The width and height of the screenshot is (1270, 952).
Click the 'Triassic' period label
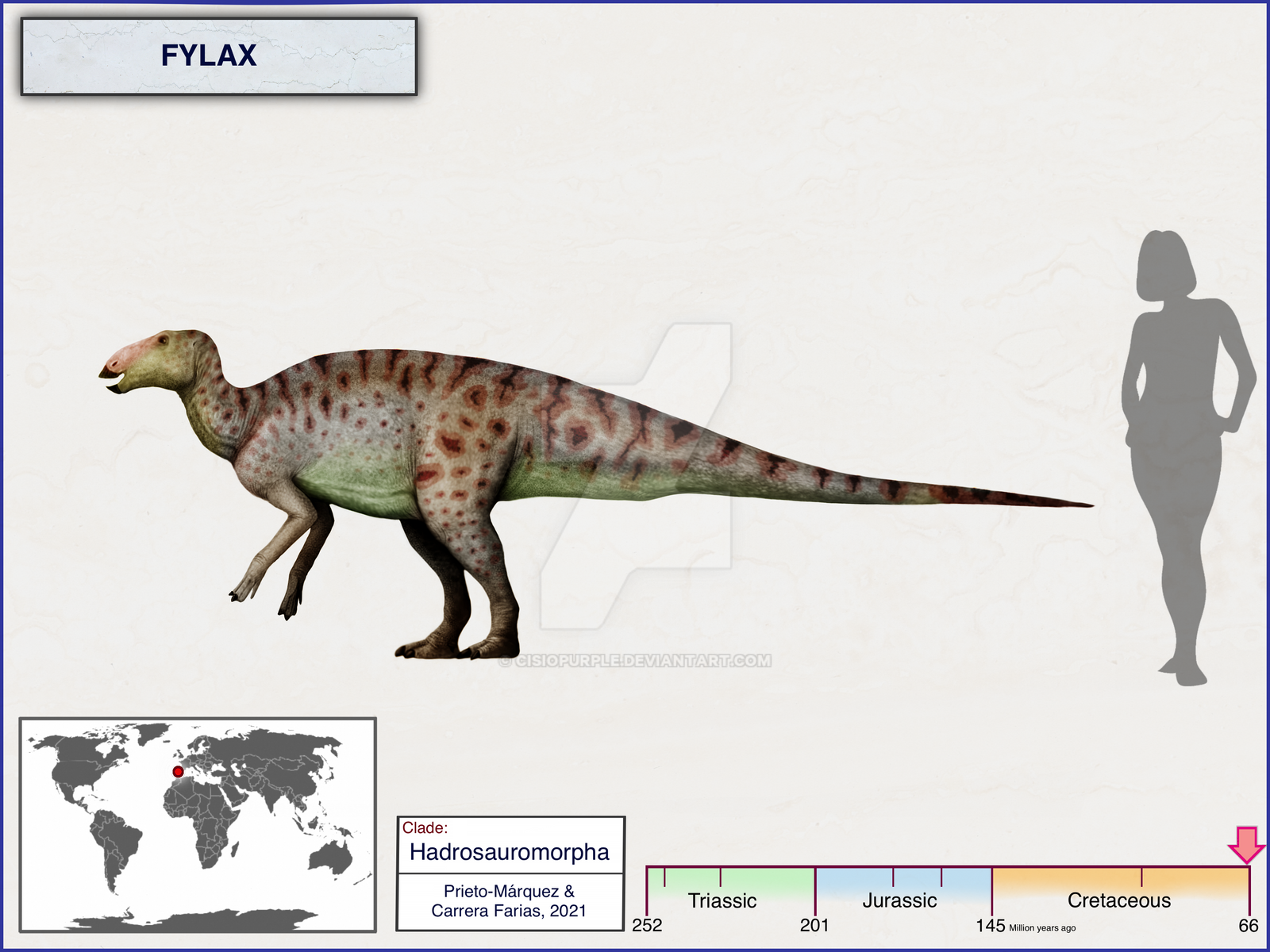tap(722, 900)
